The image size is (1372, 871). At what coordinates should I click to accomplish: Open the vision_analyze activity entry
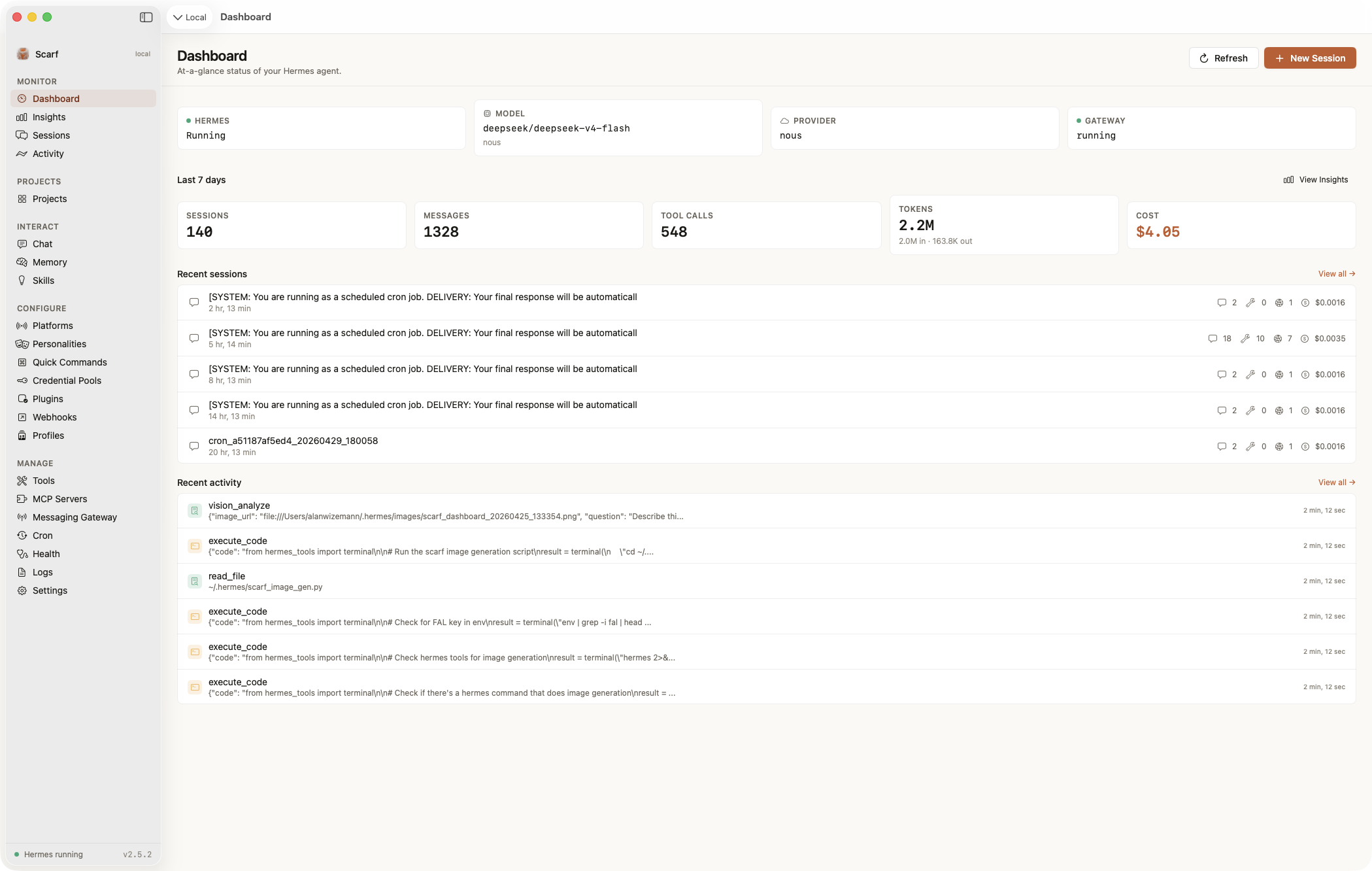point(767,511)
